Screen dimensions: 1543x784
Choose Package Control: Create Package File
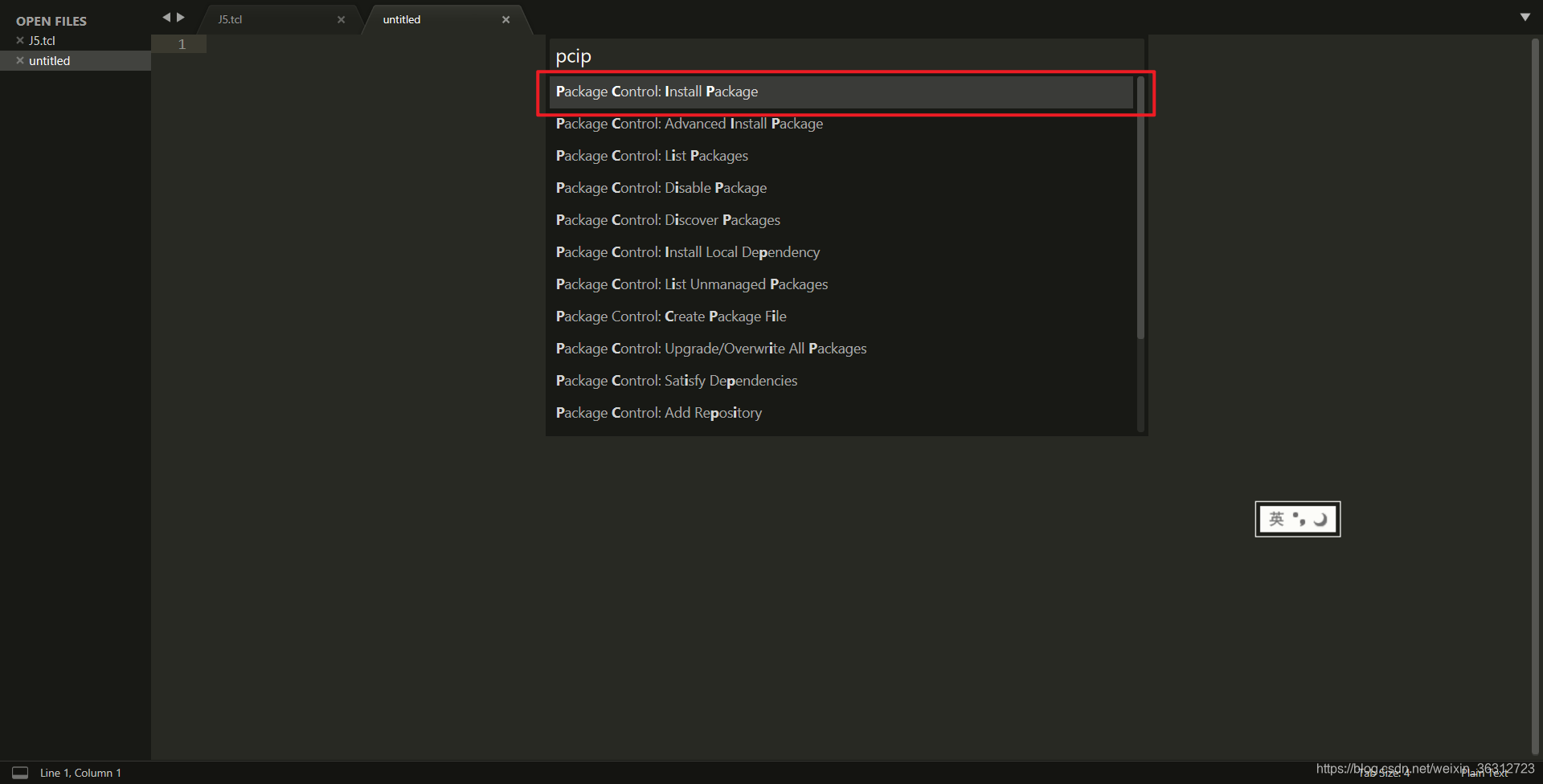tap(841, 316)
